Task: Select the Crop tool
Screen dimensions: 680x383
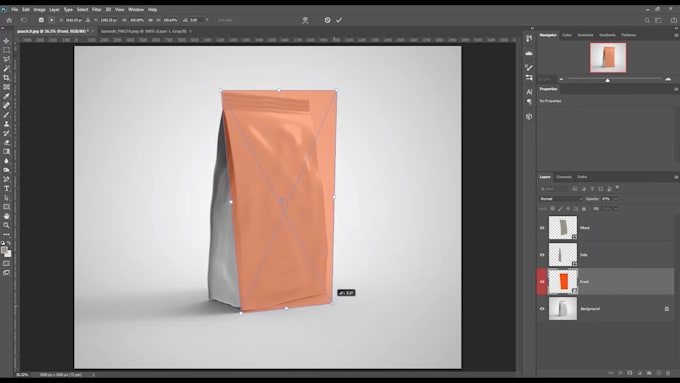Action: (x=6, y=78)
